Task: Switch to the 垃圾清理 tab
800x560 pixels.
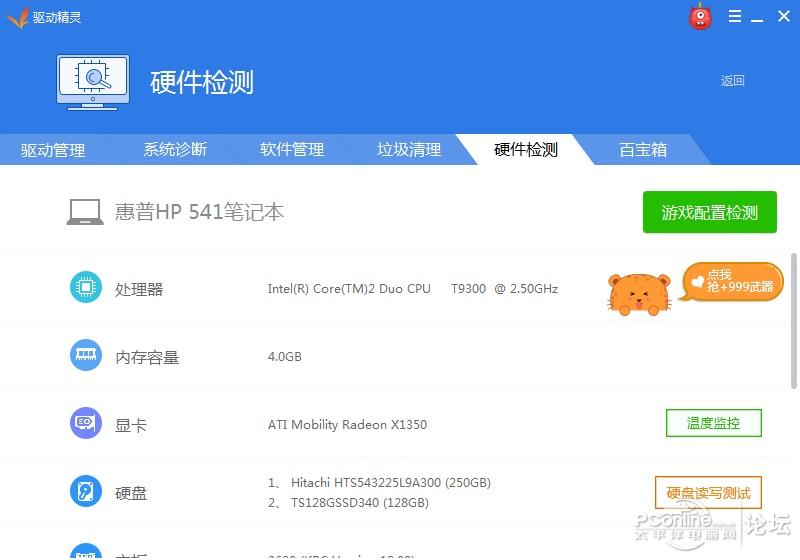Action: tap(409, 149)
